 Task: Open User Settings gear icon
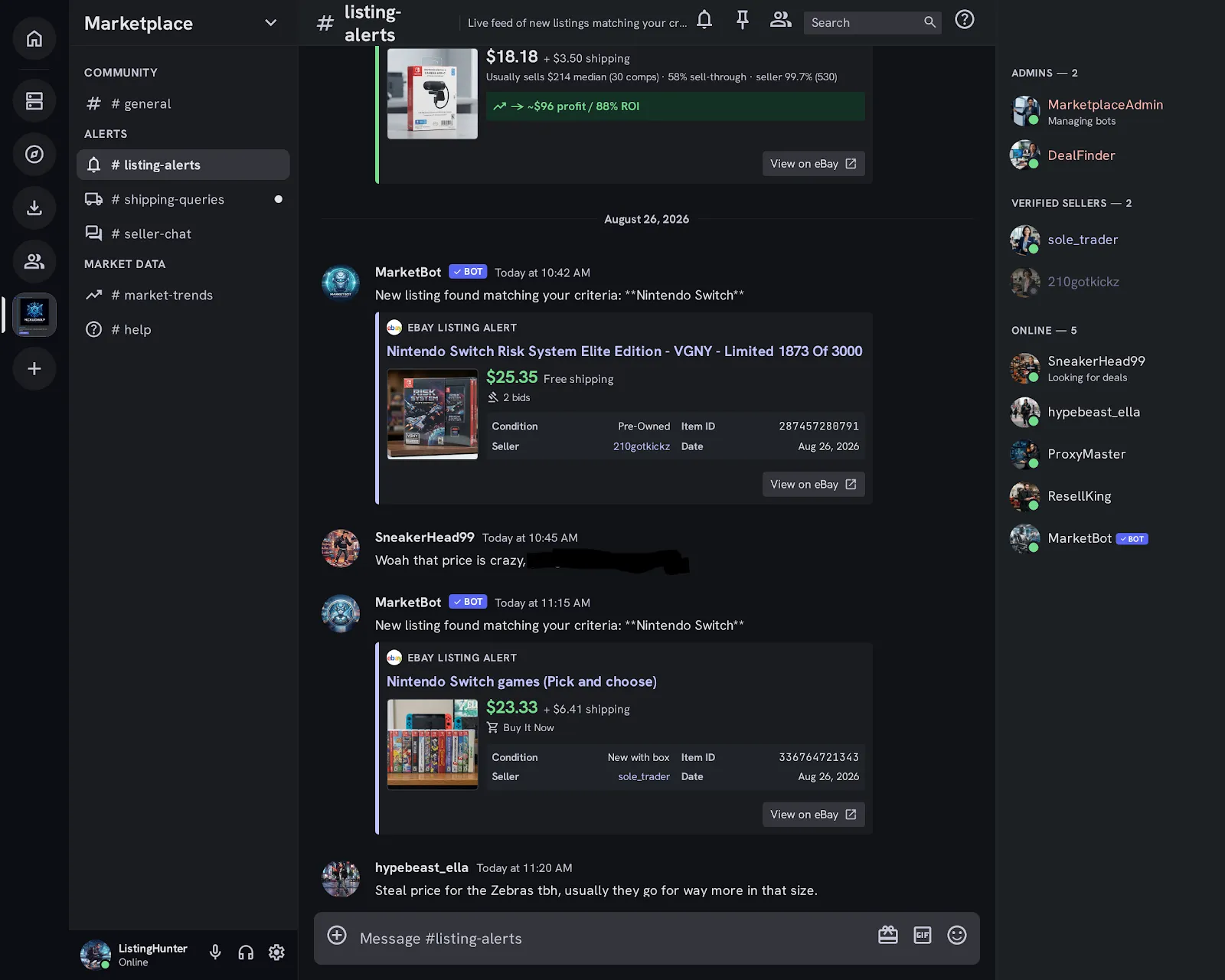[x=276, y=952]
